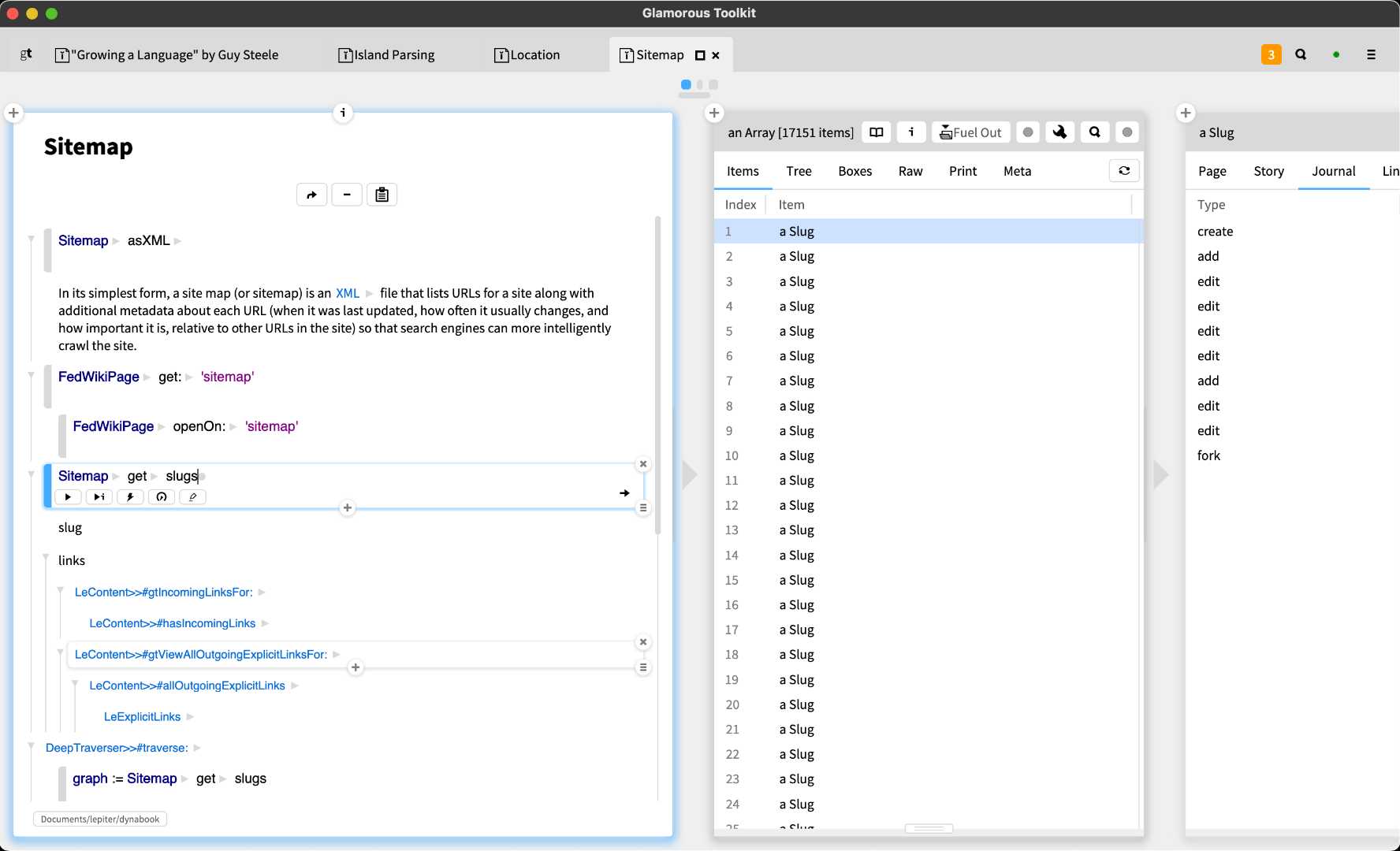Click the share arrow button under Sitemap title

click(x=311, y=195)
